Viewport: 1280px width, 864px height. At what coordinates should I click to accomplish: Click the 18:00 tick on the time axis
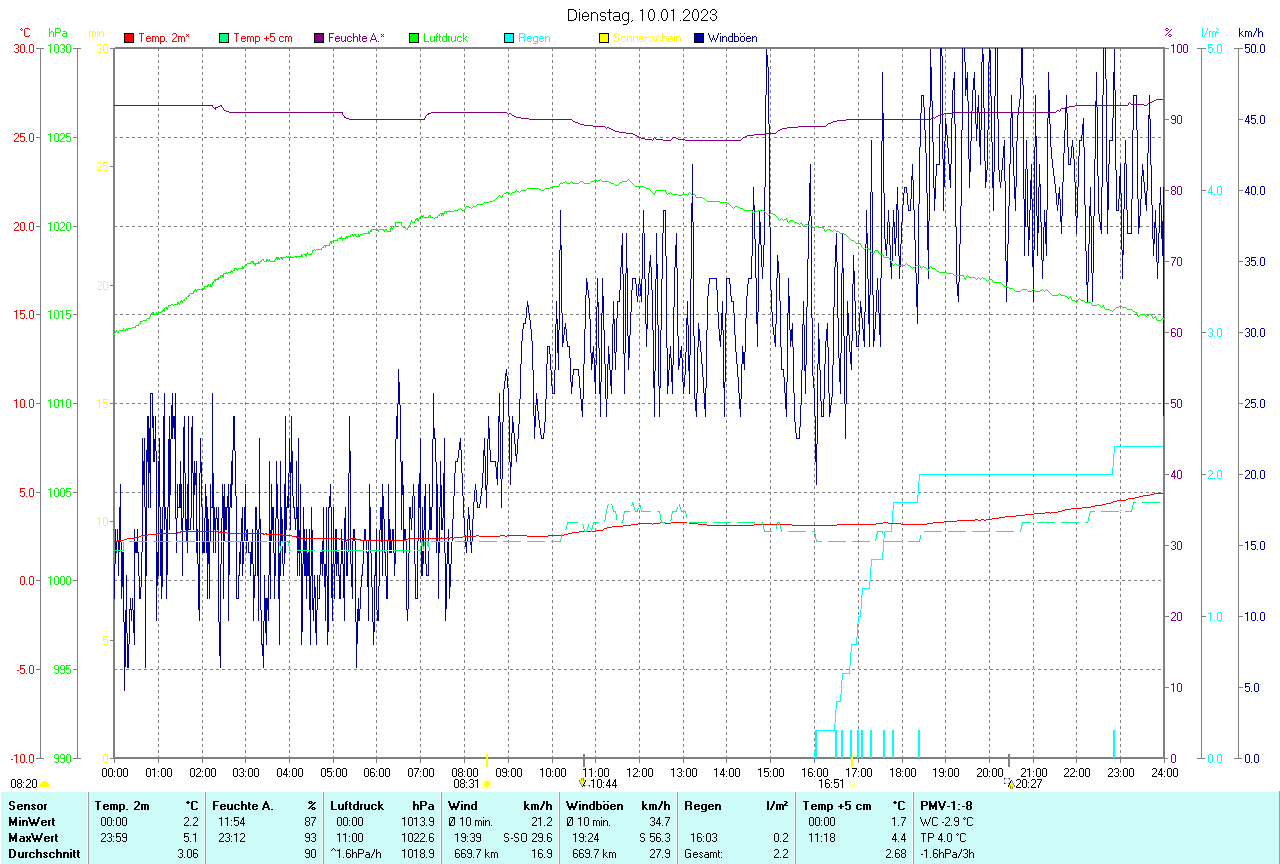902,772
